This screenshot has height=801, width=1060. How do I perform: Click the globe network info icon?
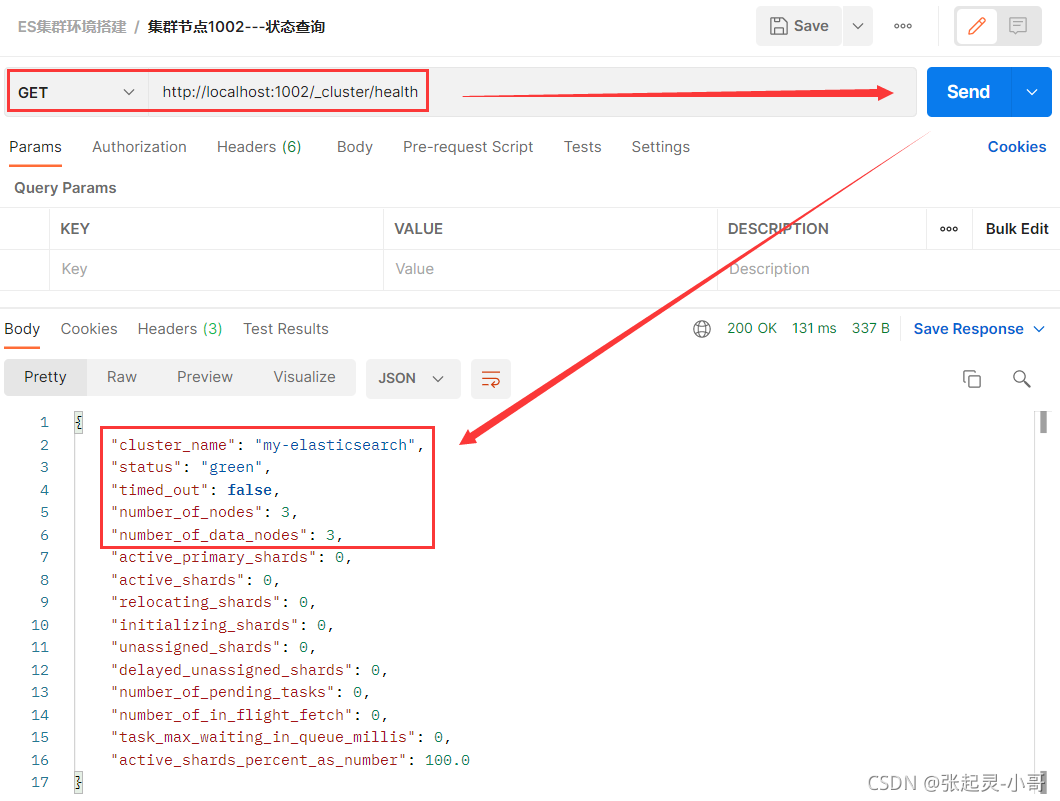702,329
